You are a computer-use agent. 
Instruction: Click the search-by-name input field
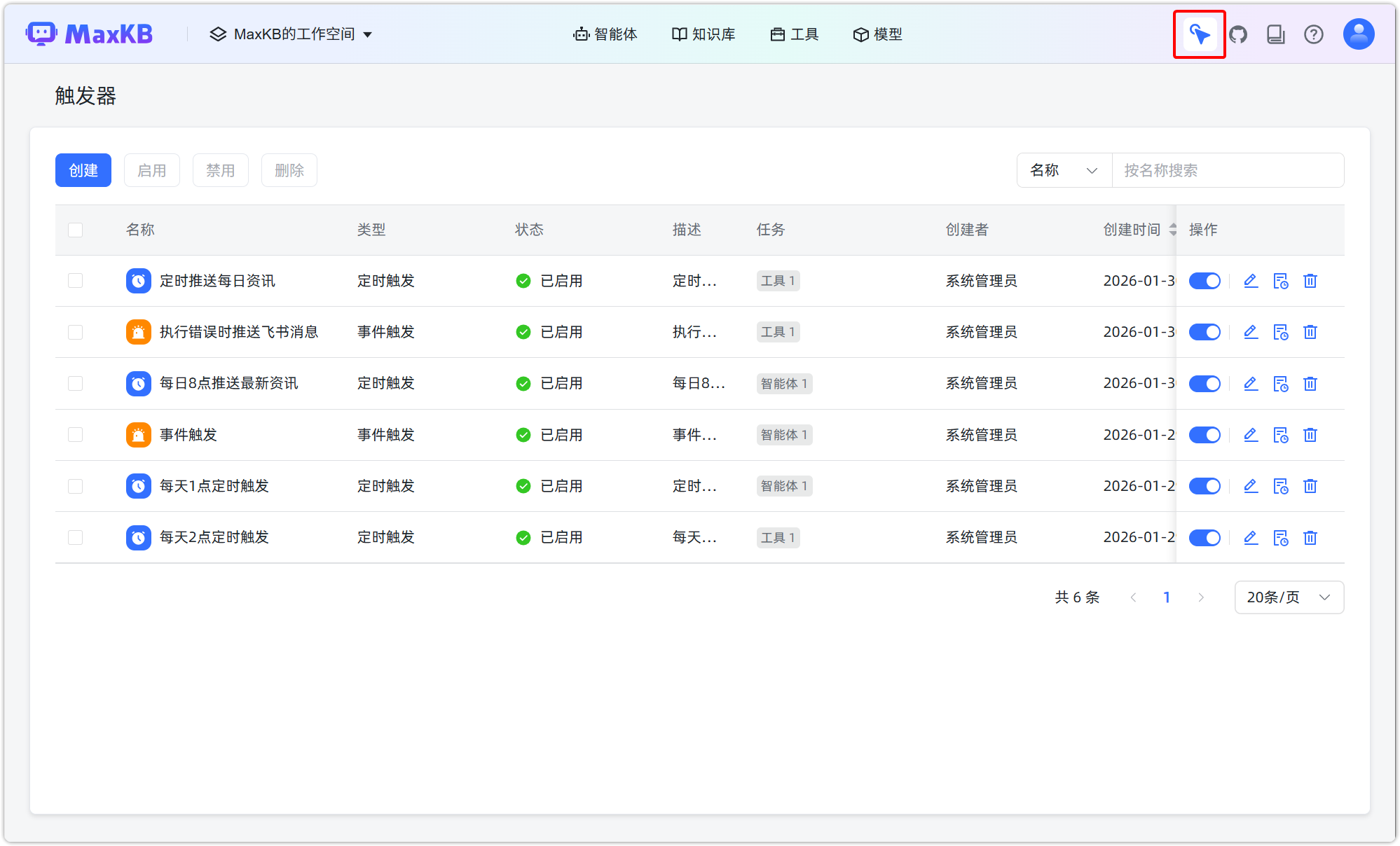(1228, 170)
